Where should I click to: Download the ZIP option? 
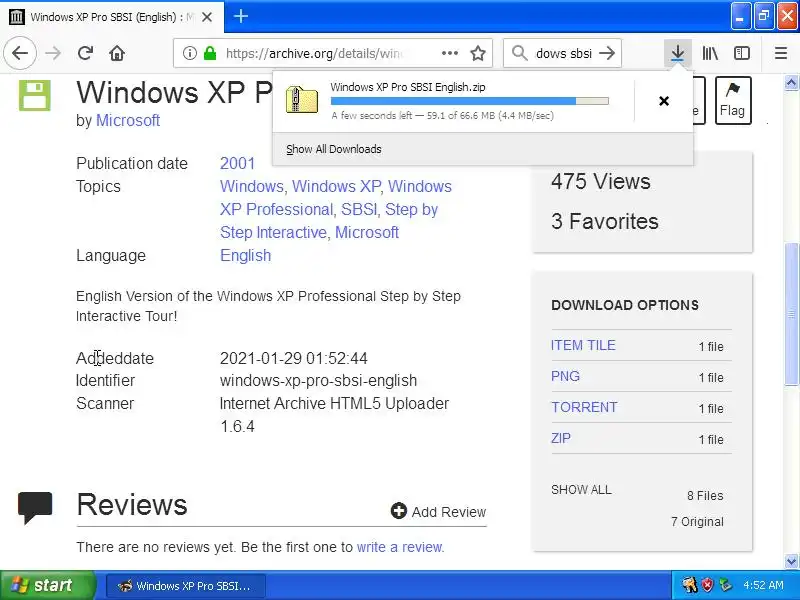point(561,438)
